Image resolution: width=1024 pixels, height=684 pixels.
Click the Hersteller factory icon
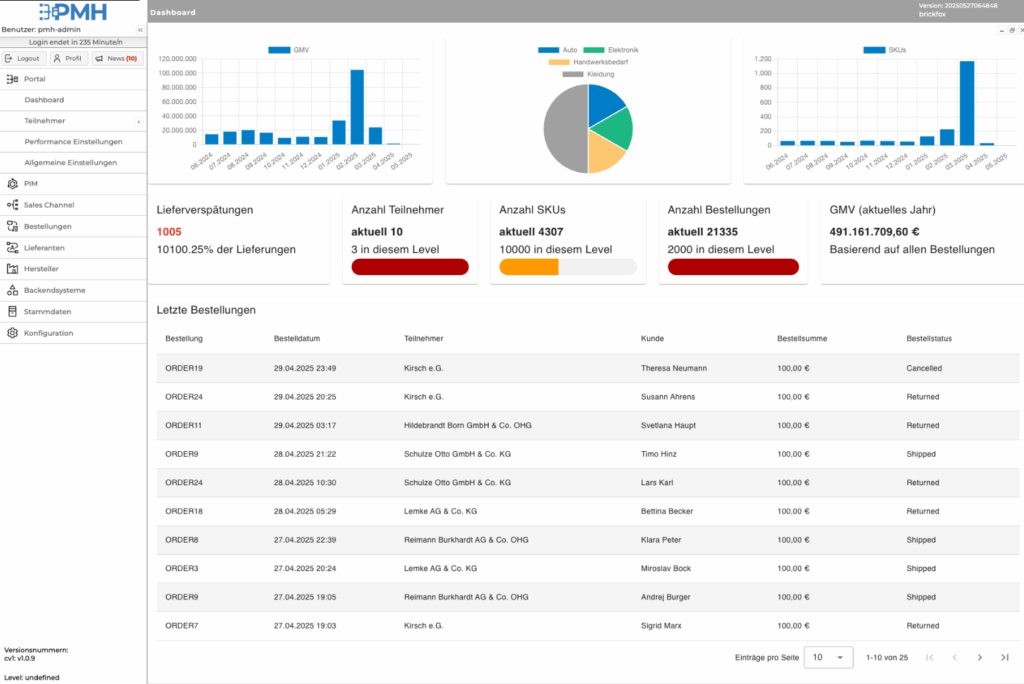pos(13,268)
